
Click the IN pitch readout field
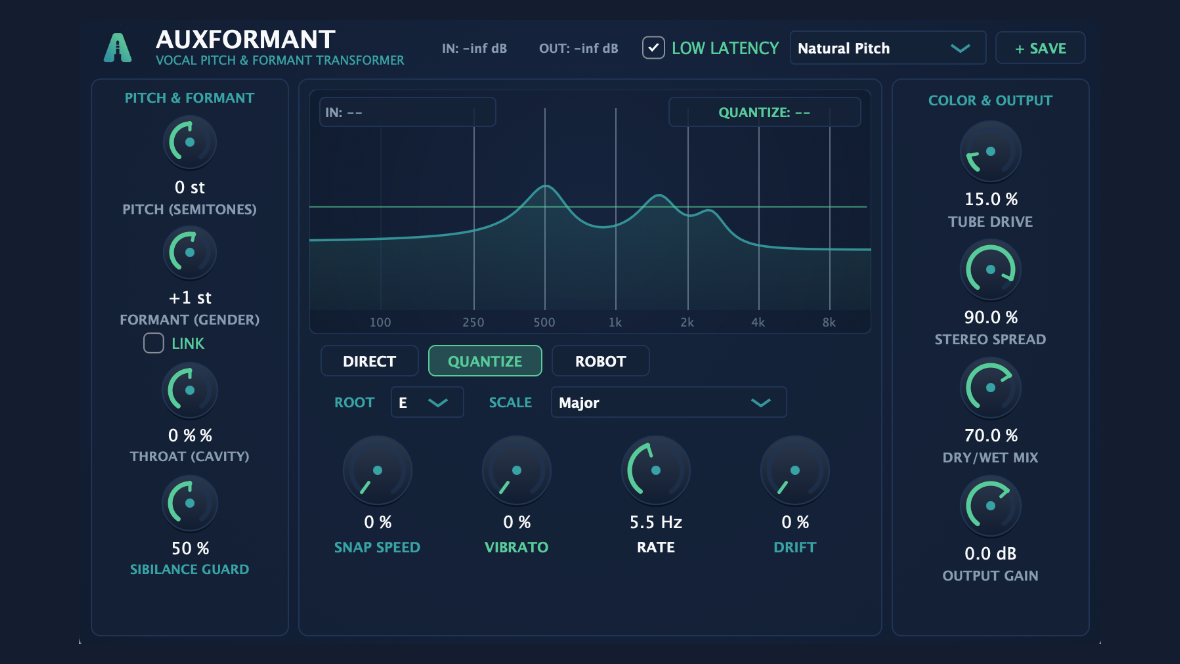407,112
